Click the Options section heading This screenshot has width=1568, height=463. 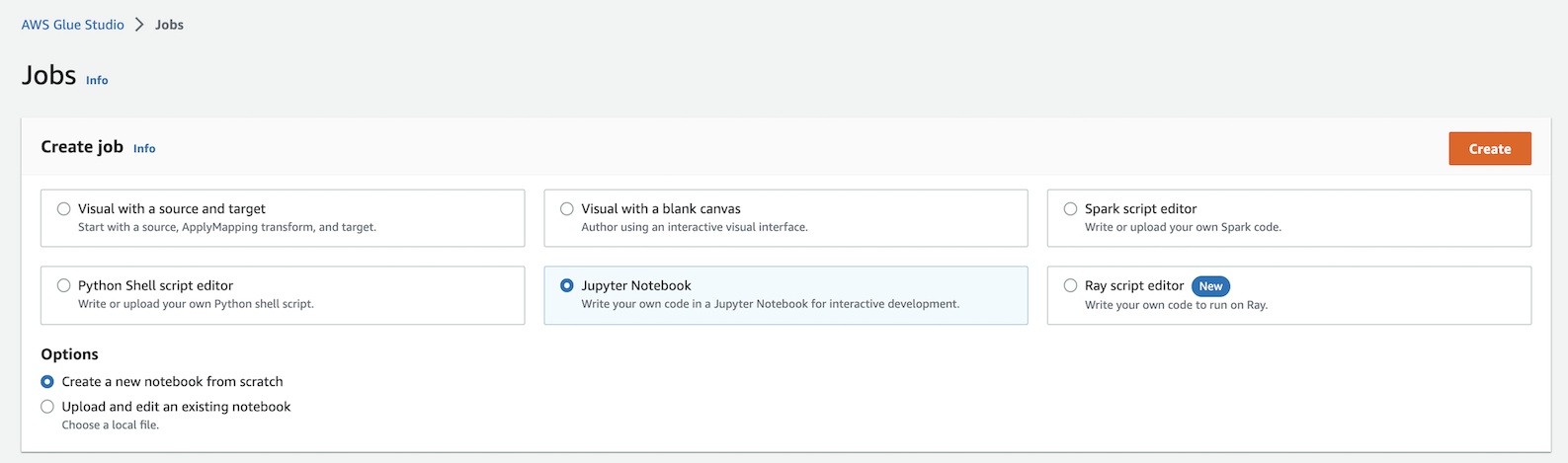70,354
